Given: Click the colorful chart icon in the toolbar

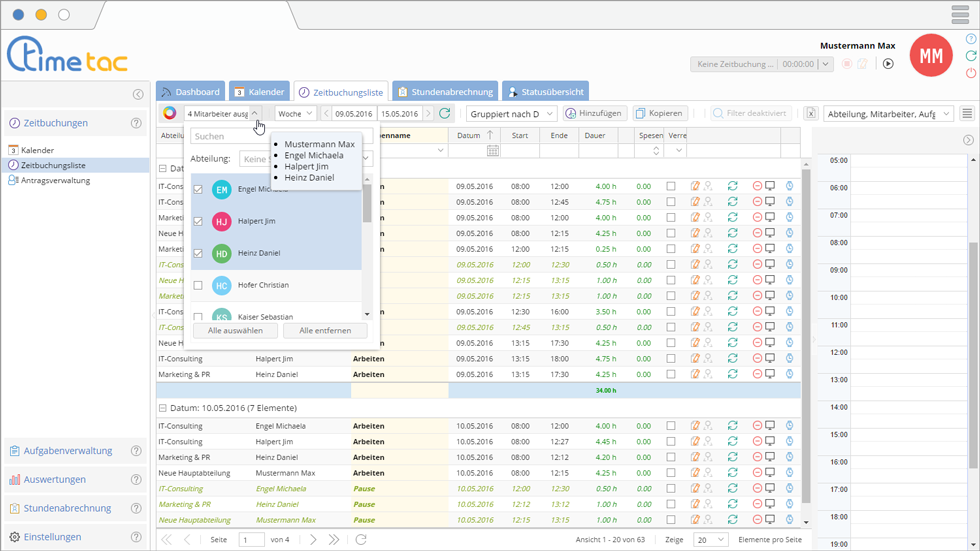Looking at the screenshot, I should tap(170, 114).
